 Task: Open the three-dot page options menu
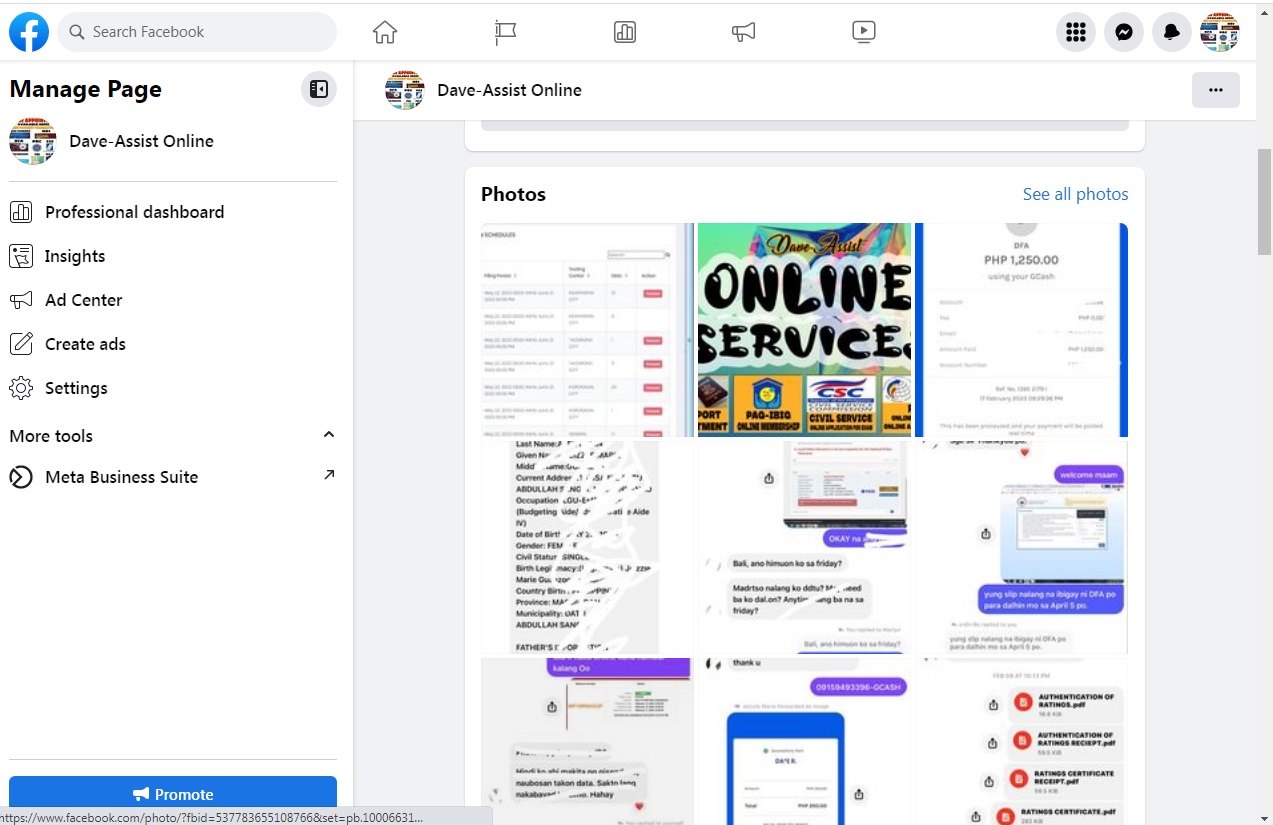1216,90
